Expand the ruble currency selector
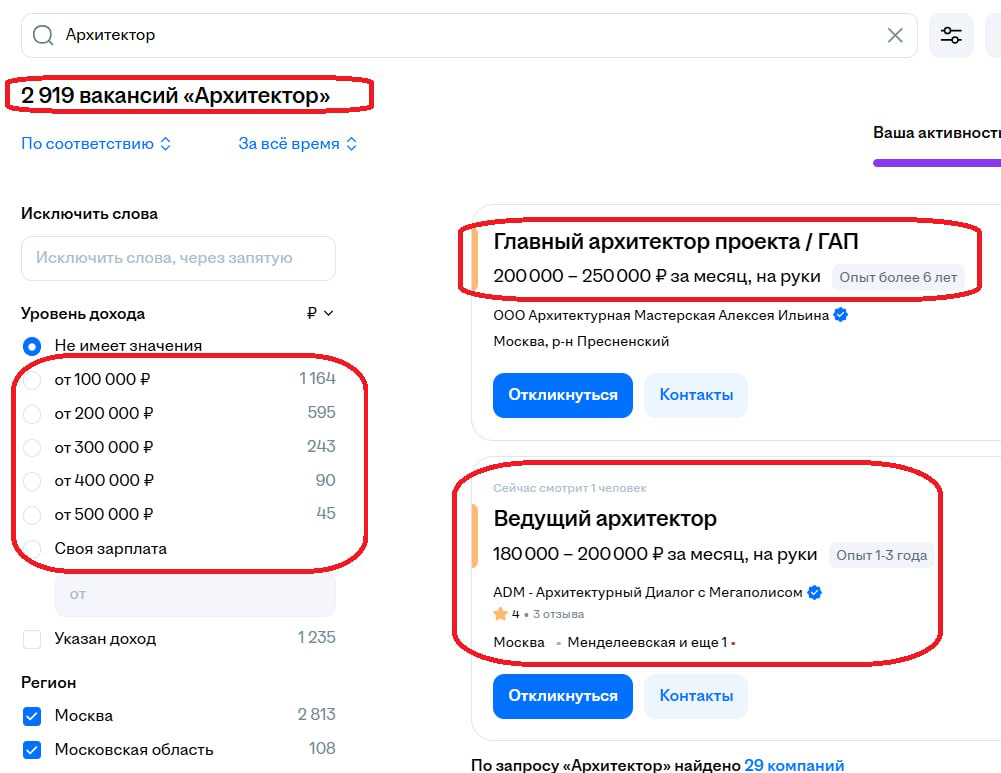Viewport: 1001px width, 773px height. click(x=320, y=313)
